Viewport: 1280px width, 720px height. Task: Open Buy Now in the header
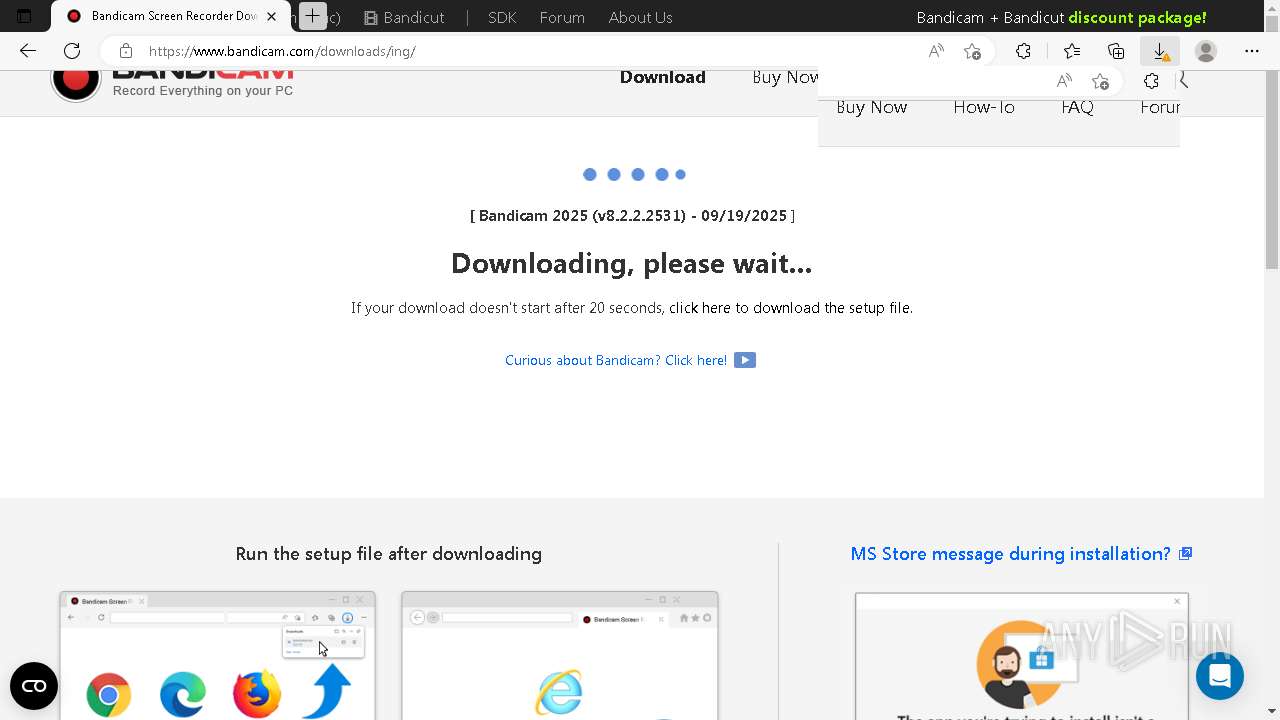[872, 107]
